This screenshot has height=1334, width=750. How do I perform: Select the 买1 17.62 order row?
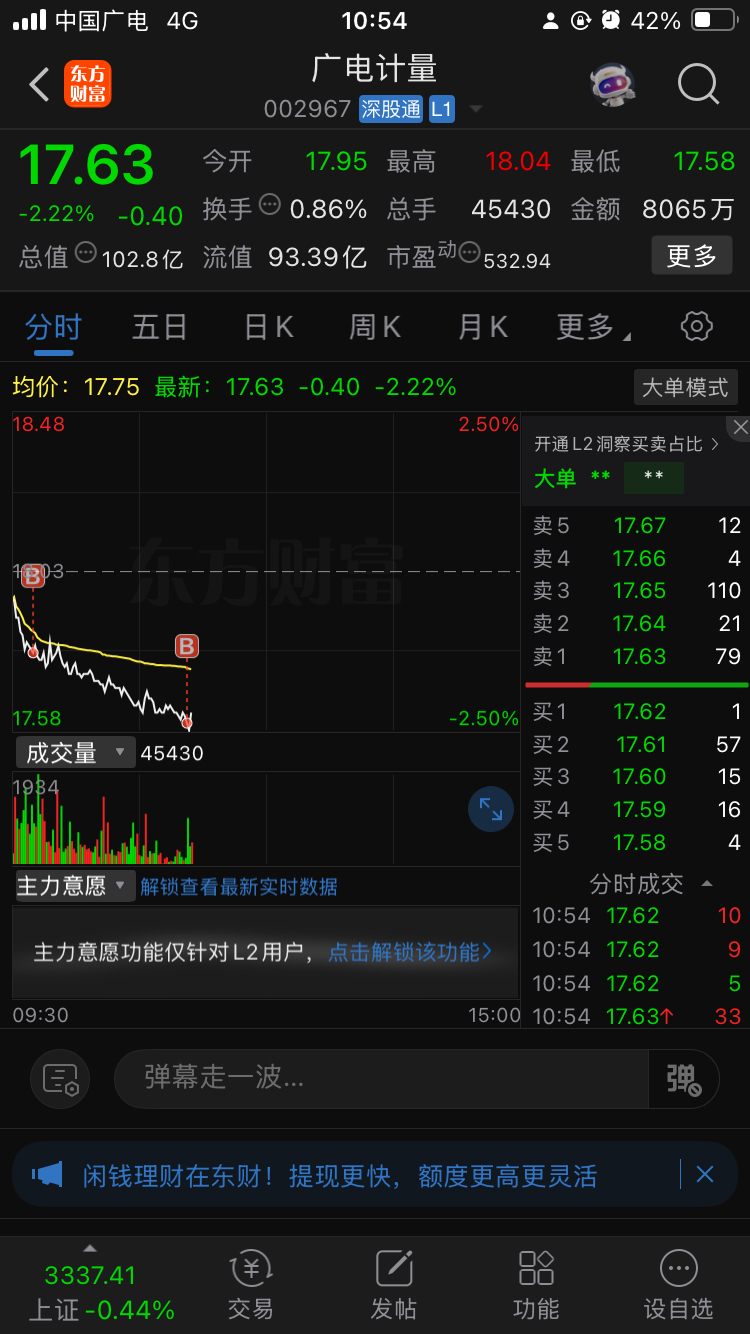pos(636,712)
